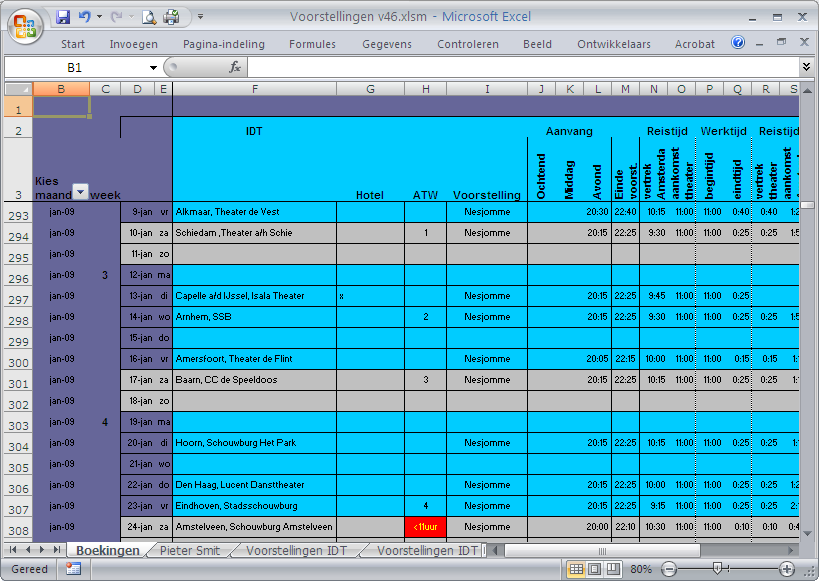The image size is (819, 581).
Task: Select cell 'Capelle a/d IJssel, Isala Theater'
Action: 254,296
